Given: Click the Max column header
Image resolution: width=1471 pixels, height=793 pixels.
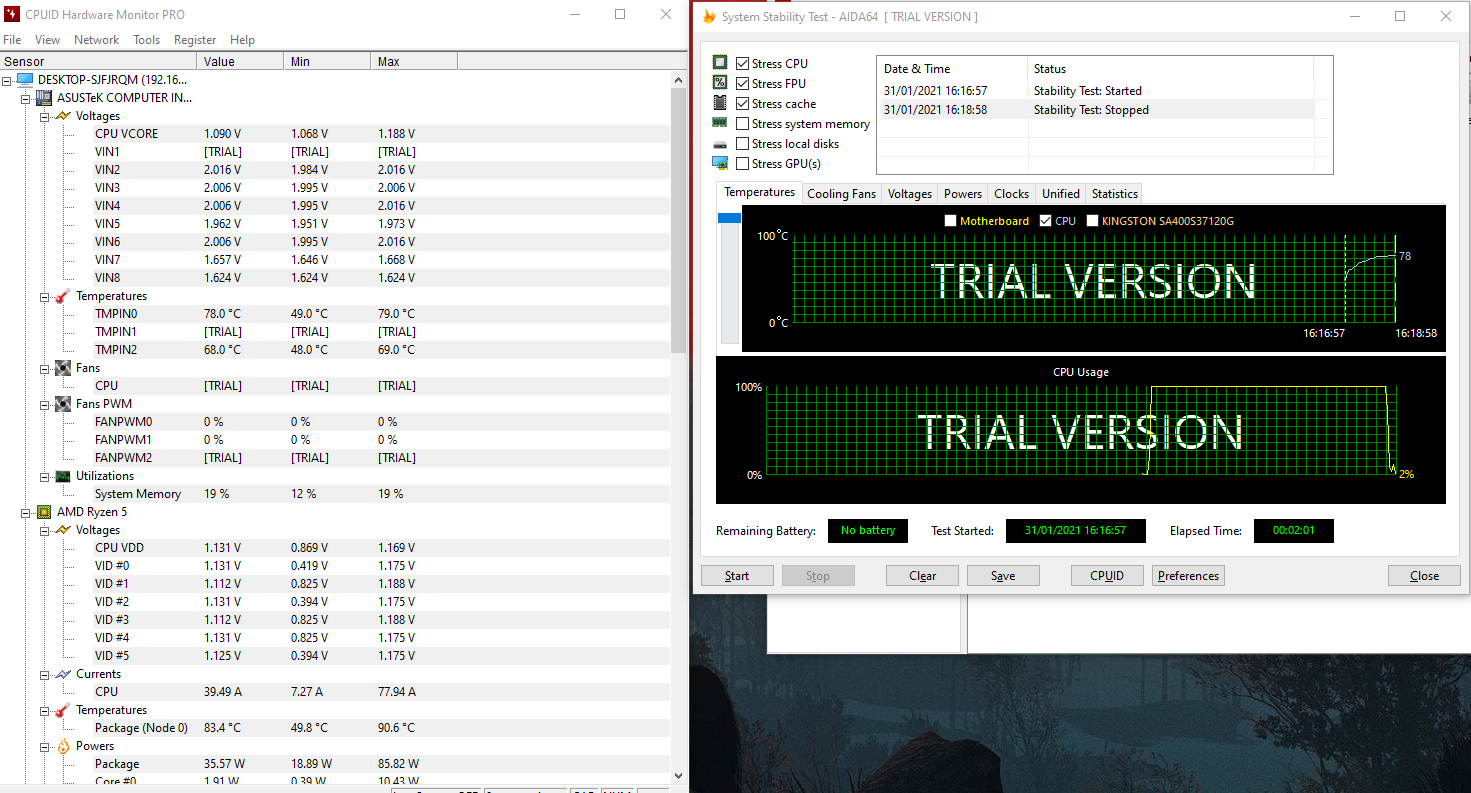Looking at the screenshot, I should pos(415,61).
